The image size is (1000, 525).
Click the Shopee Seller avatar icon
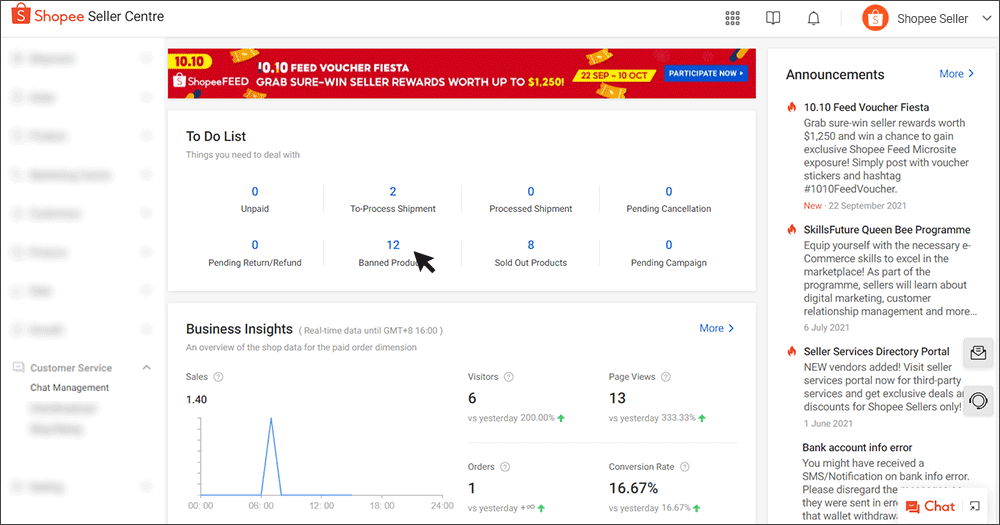point(875,18)
